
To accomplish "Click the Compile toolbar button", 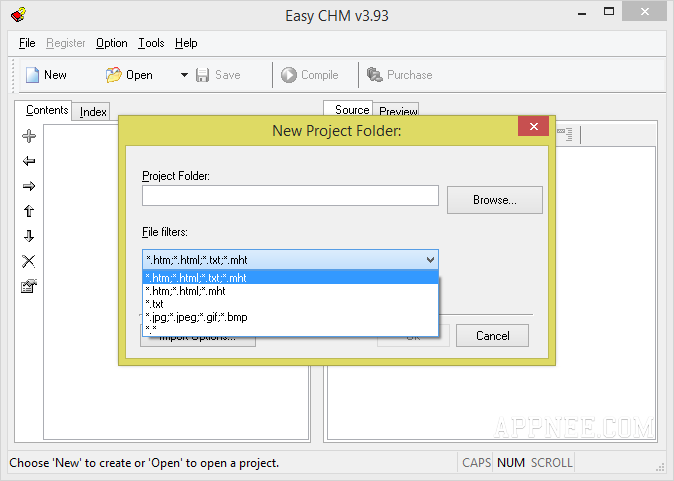I will tap(309, 75).
